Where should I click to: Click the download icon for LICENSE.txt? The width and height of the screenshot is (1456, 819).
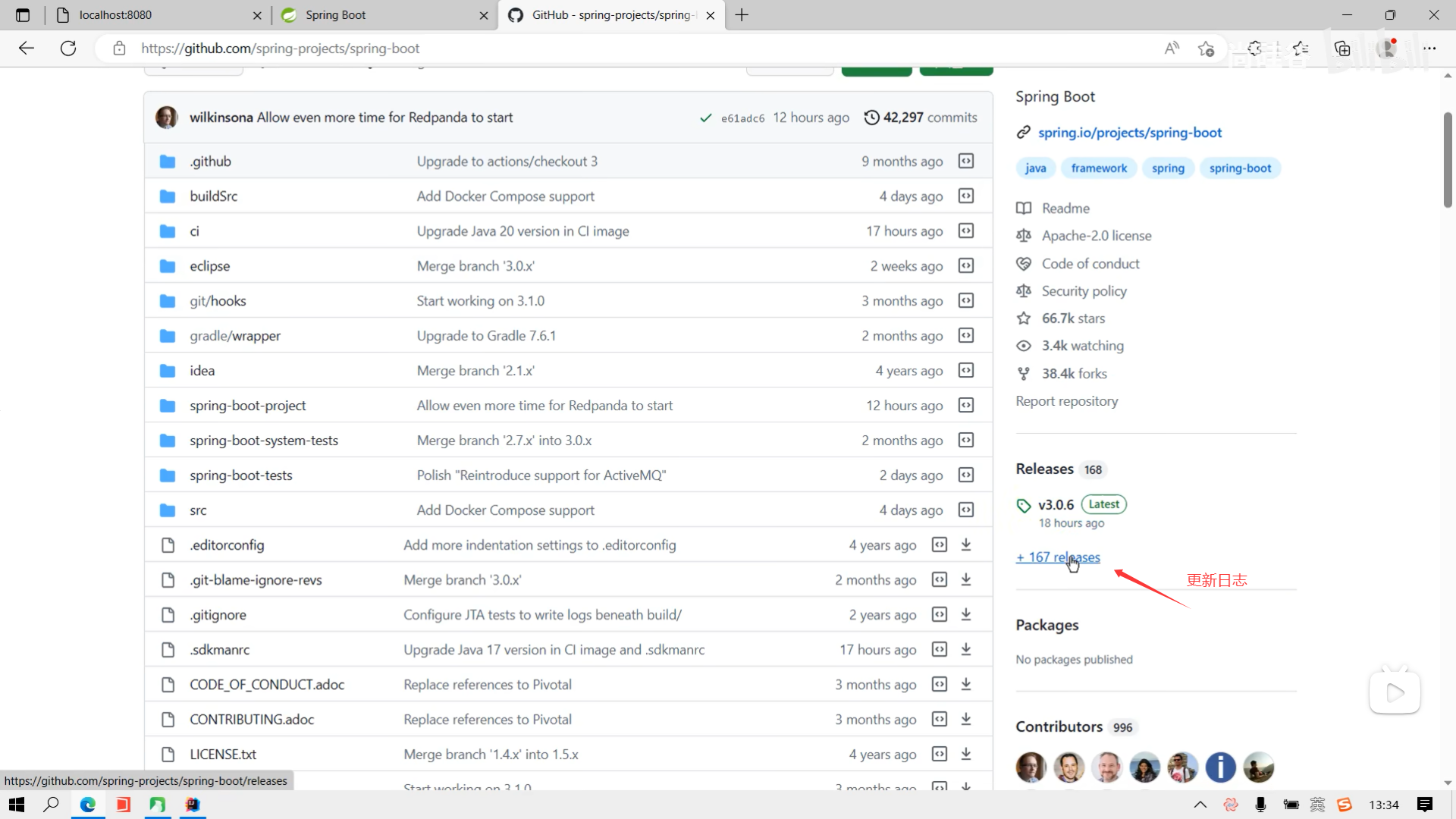pos(966,754)
